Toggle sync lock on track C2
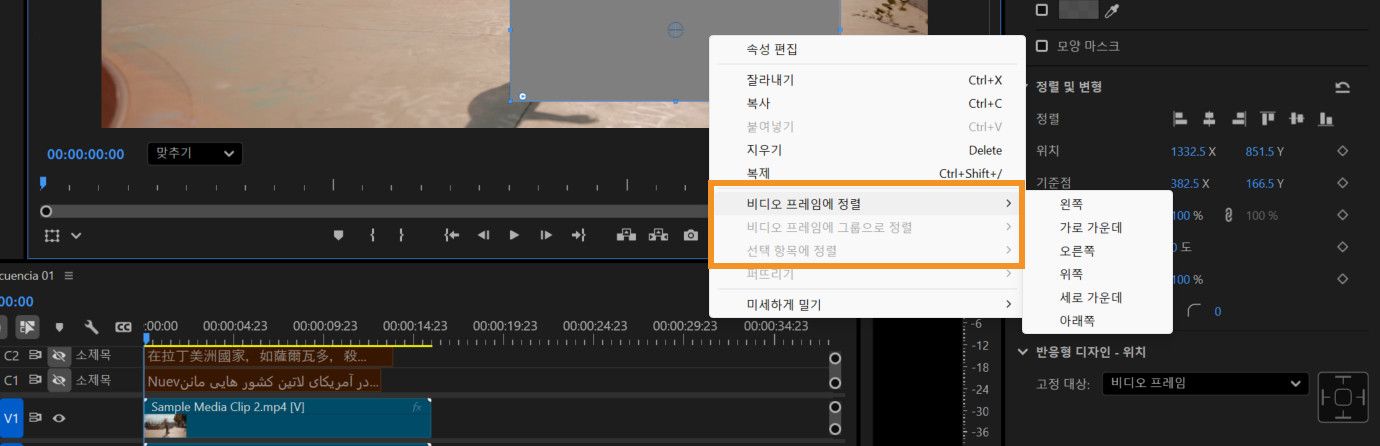 (35, 355)
